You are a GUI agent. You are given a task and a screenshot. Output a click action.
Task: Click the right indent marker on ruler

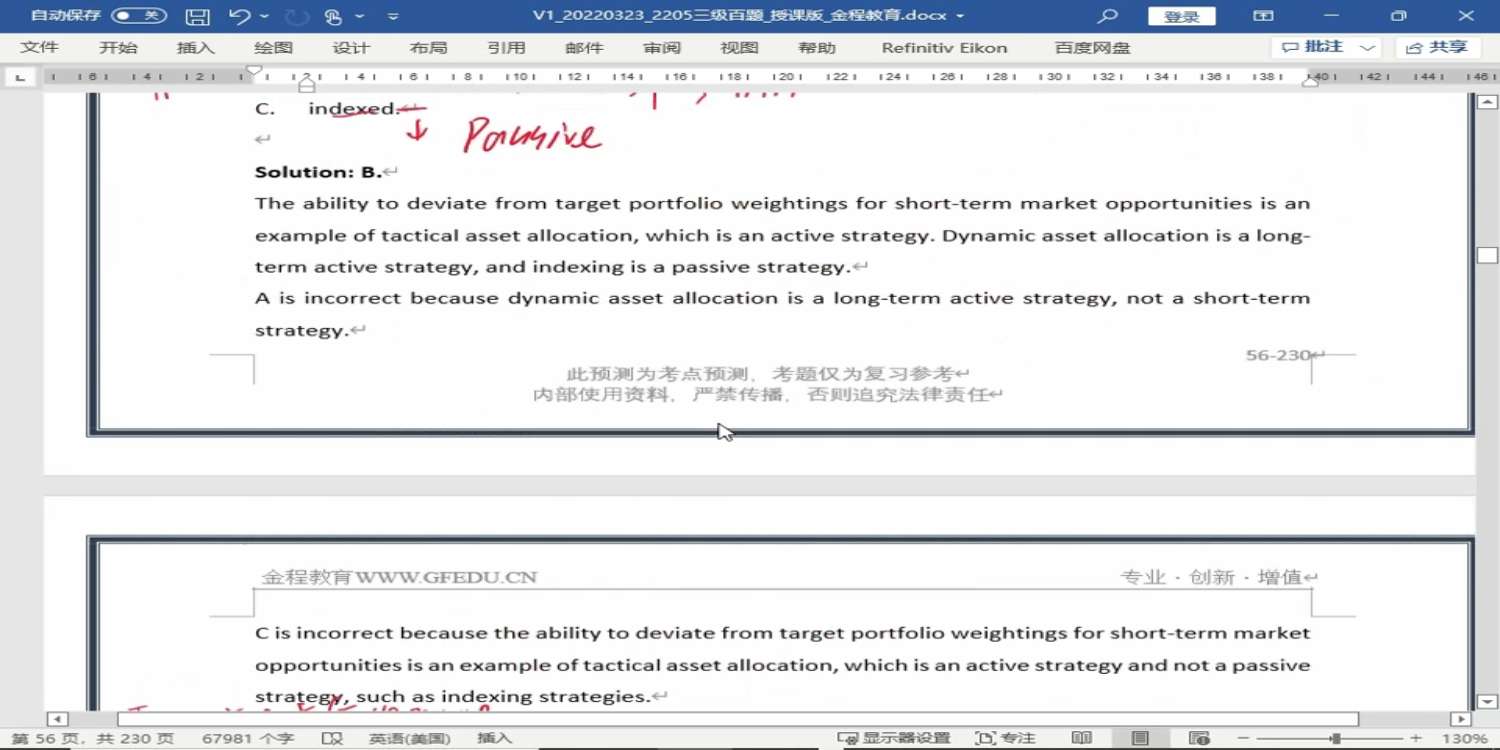click(x=1310, y=82)
